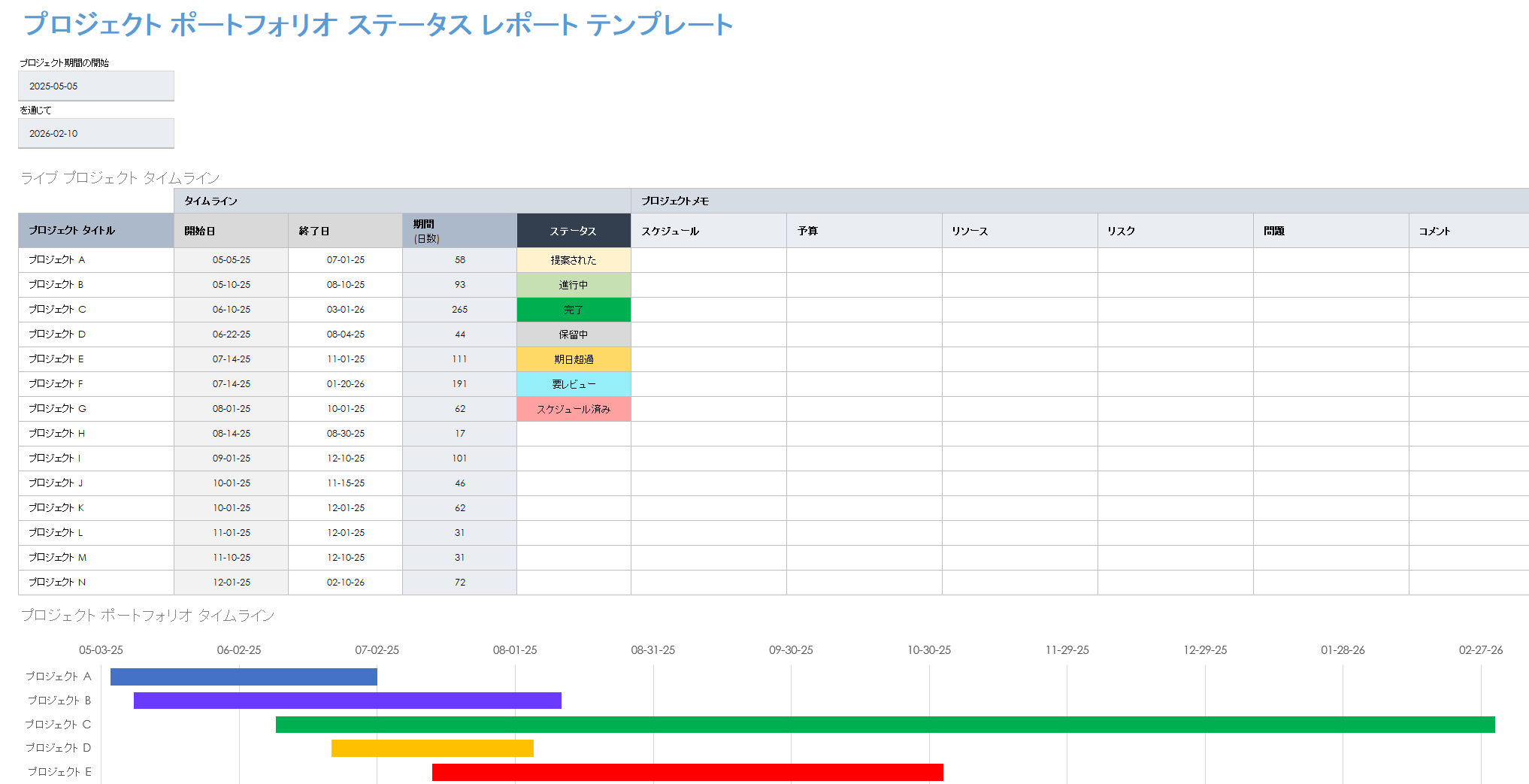Click the 08-31-25 axis label in chart
This screenshot has width=1529, height=784.
(x=653, y=650)
